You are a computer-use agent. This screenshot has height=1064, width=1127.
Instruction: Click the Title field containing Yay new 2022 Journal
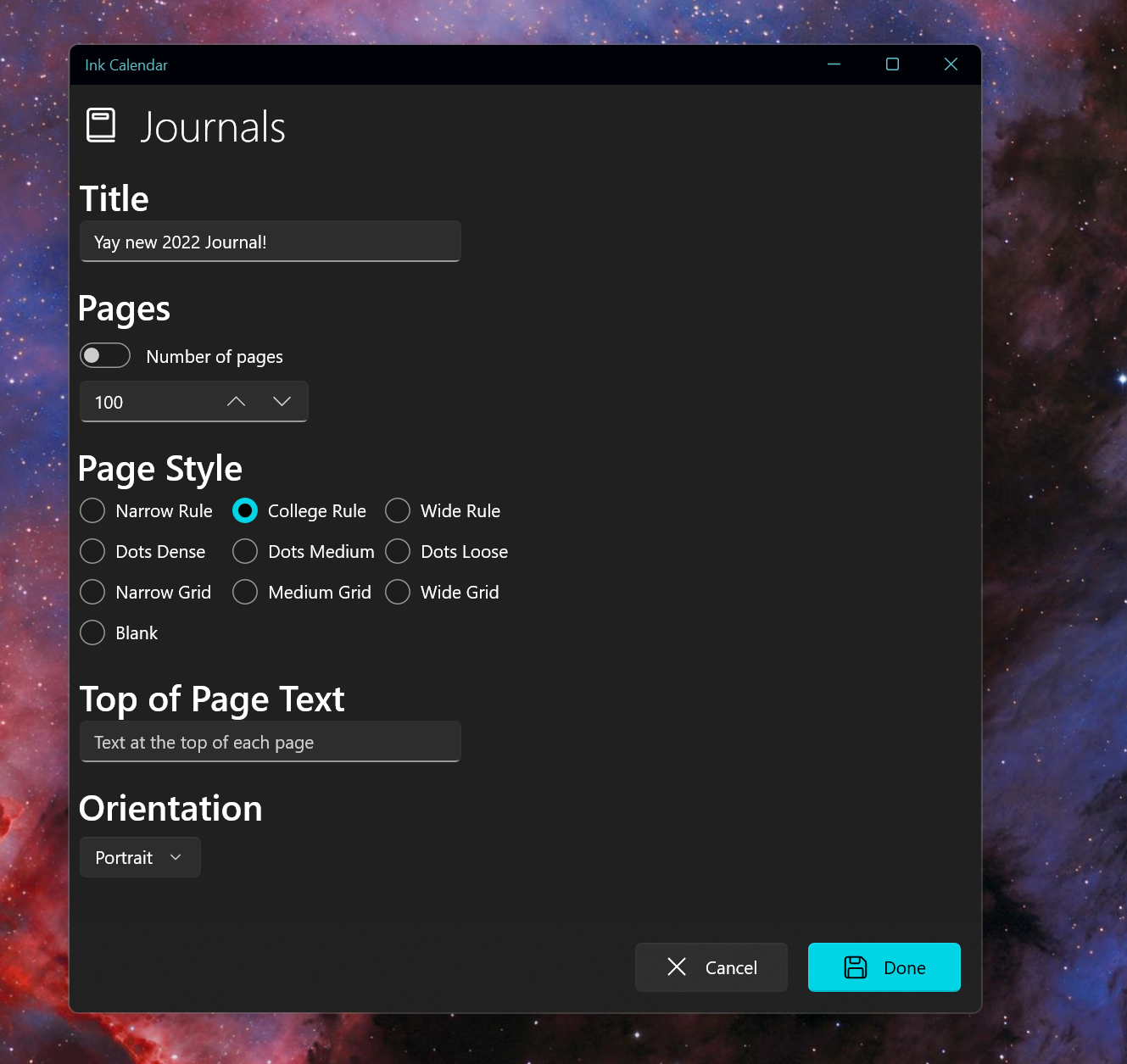point(270,242)
